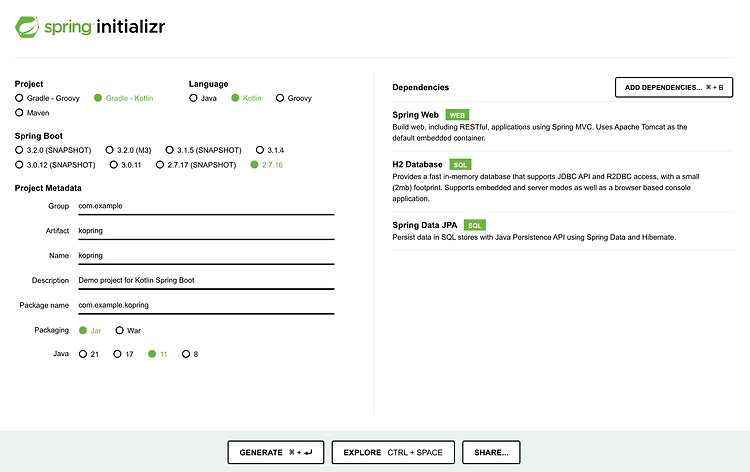The image size is (750, 472).
Task: Choose Java version 8
Action: (190, 354)
